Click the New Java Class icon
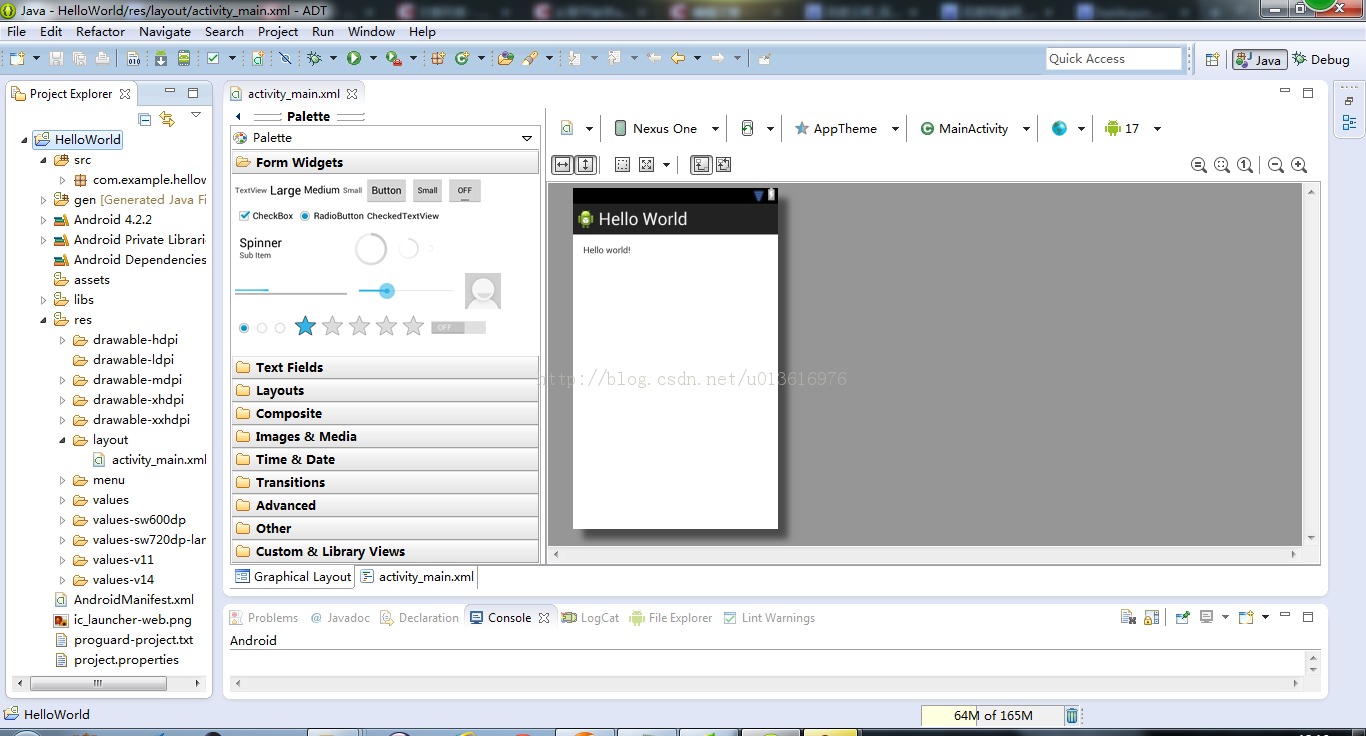 (x=462, y=59)
